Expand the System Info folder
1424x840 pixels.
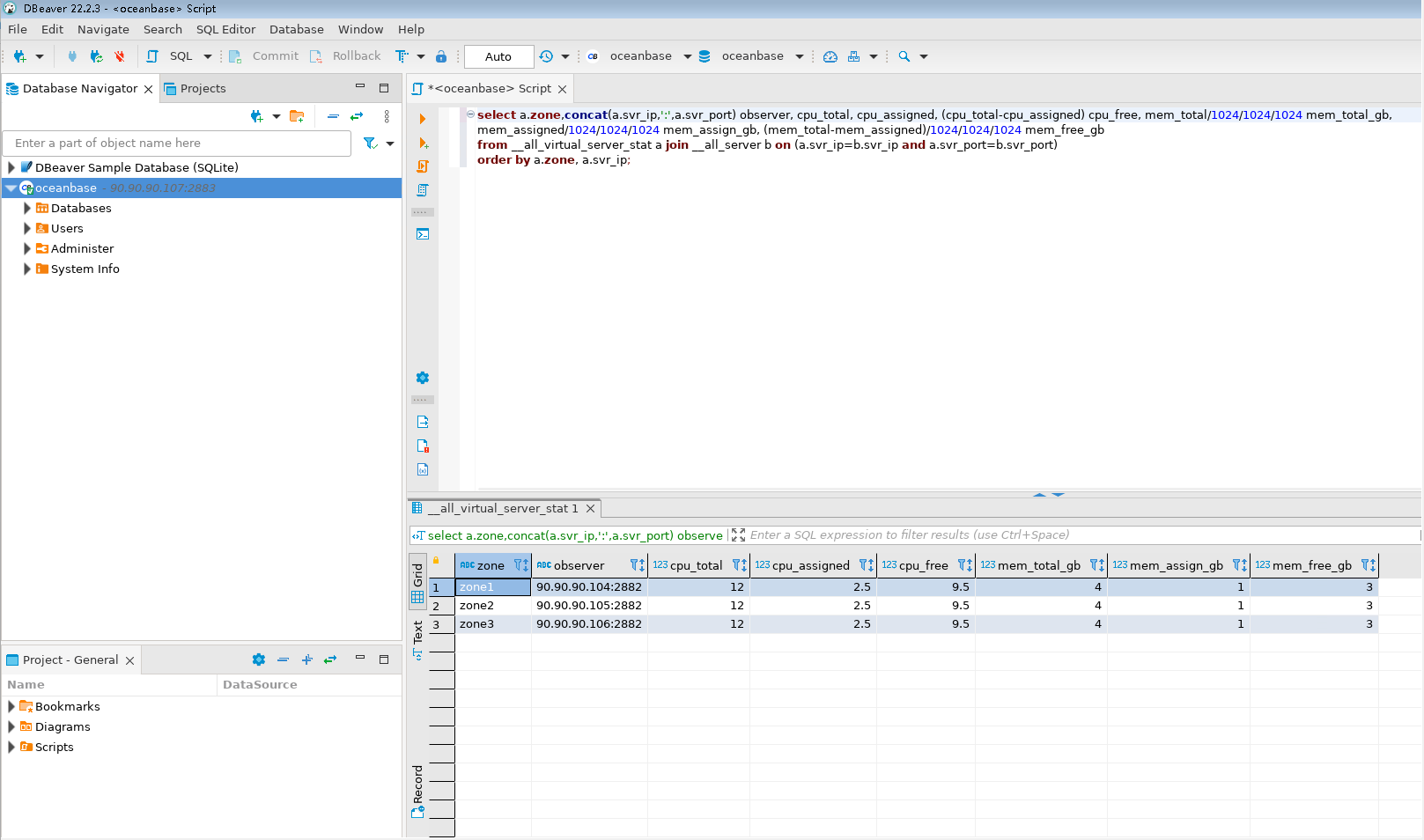[x=27, y=269]
